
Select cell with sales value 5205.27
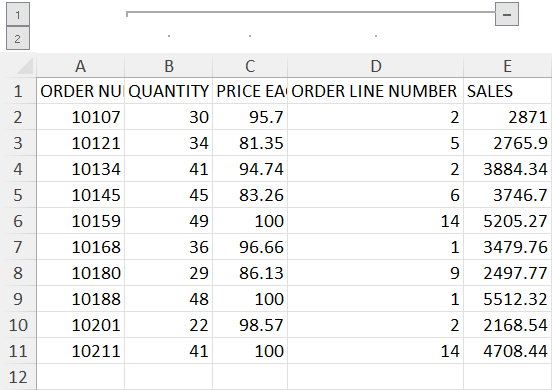coord(508,221)
